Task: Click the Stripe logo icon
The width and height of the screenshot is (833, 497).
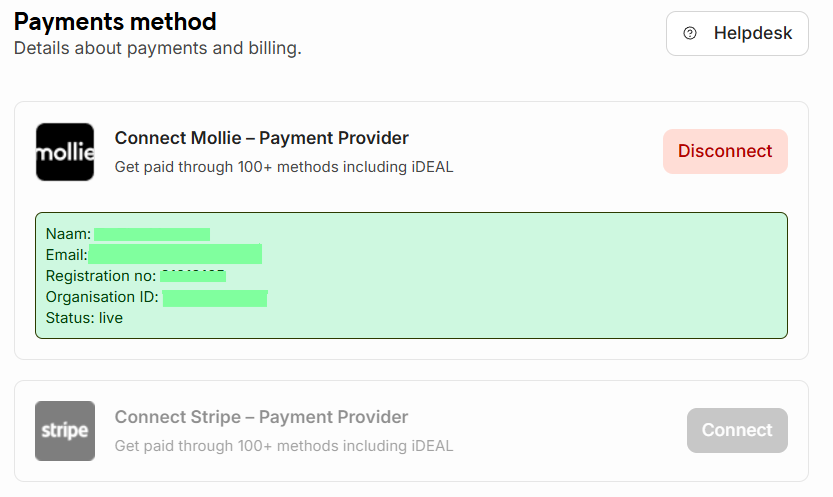Action: 65,431
